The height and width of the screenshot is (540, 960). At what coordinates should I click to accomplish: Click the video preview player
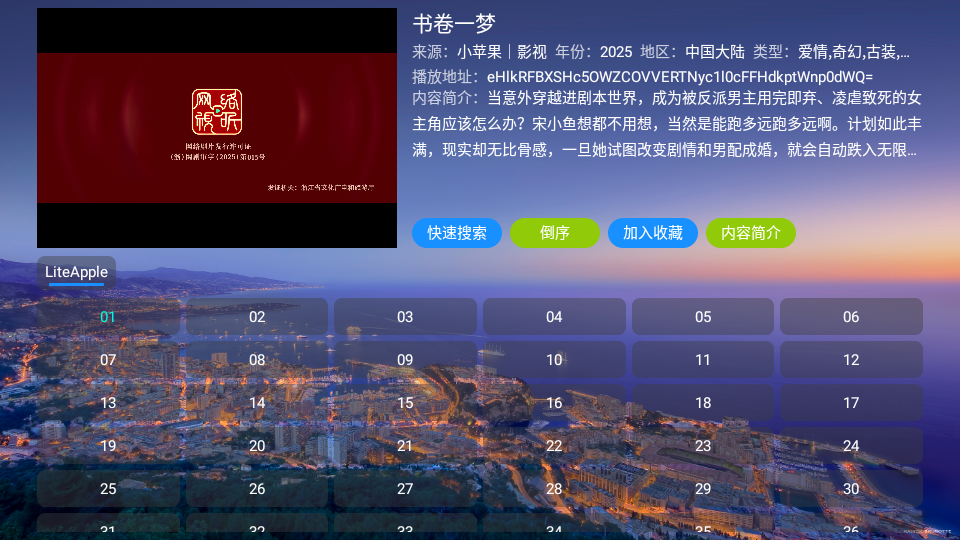(x=217, y=128)
